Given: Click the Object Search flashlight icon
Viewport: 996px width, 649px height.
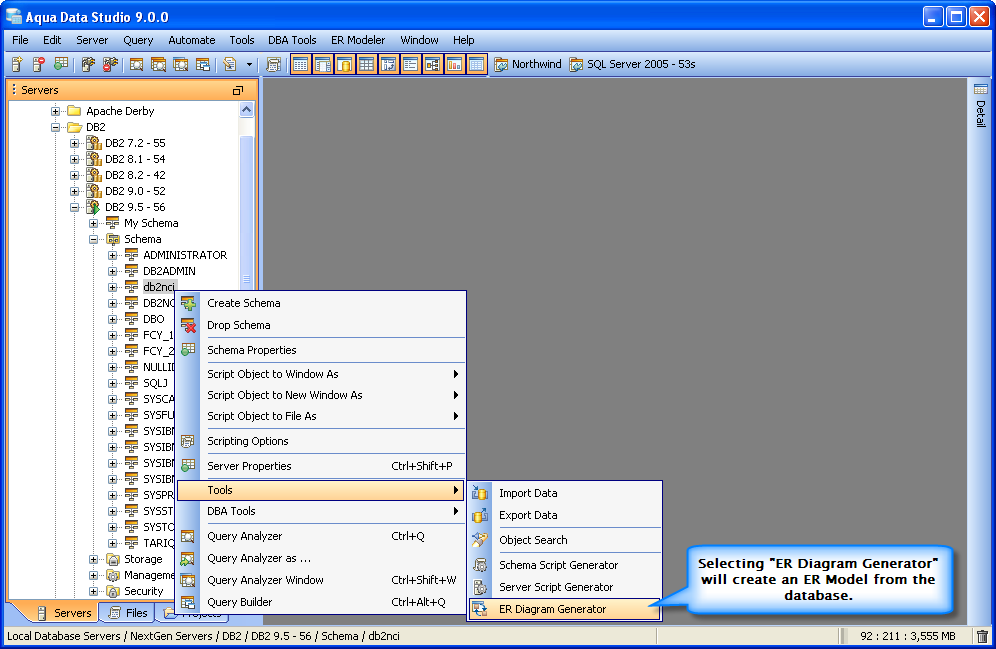Looking at the screenshot, I should click(480, 540).
